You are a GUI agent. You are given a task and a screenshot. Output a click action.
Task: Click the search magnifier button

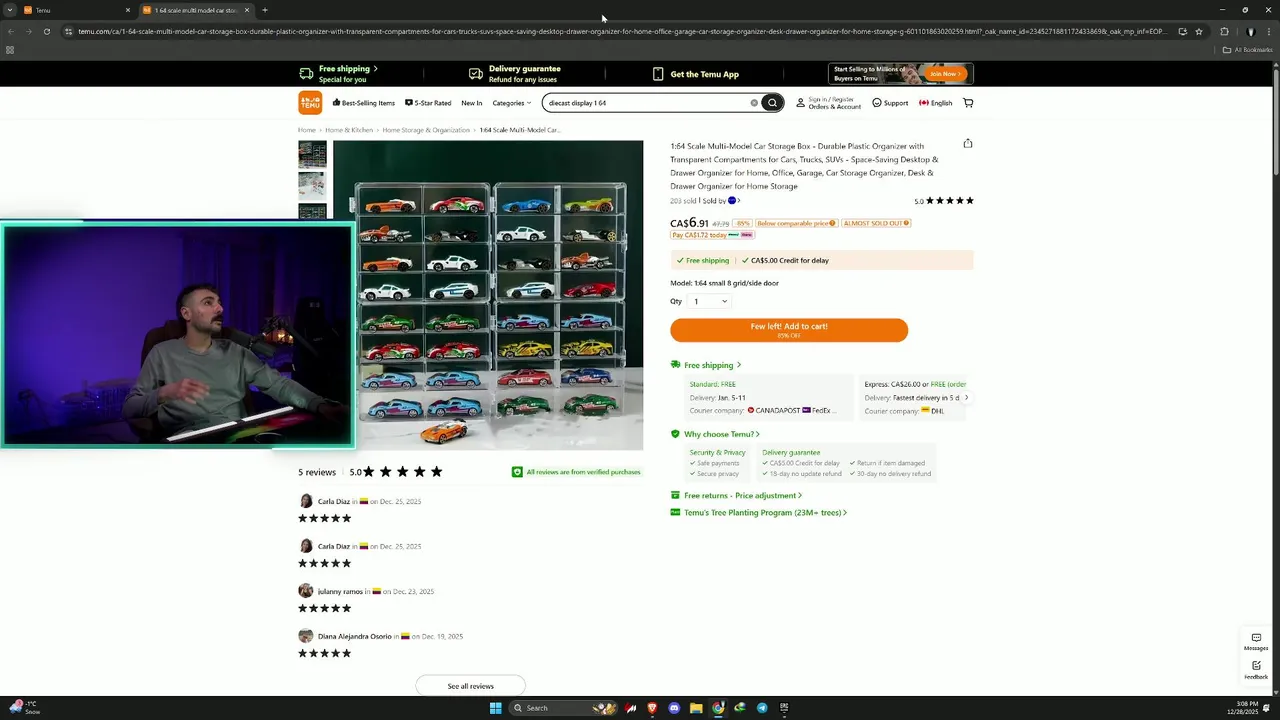772,103
